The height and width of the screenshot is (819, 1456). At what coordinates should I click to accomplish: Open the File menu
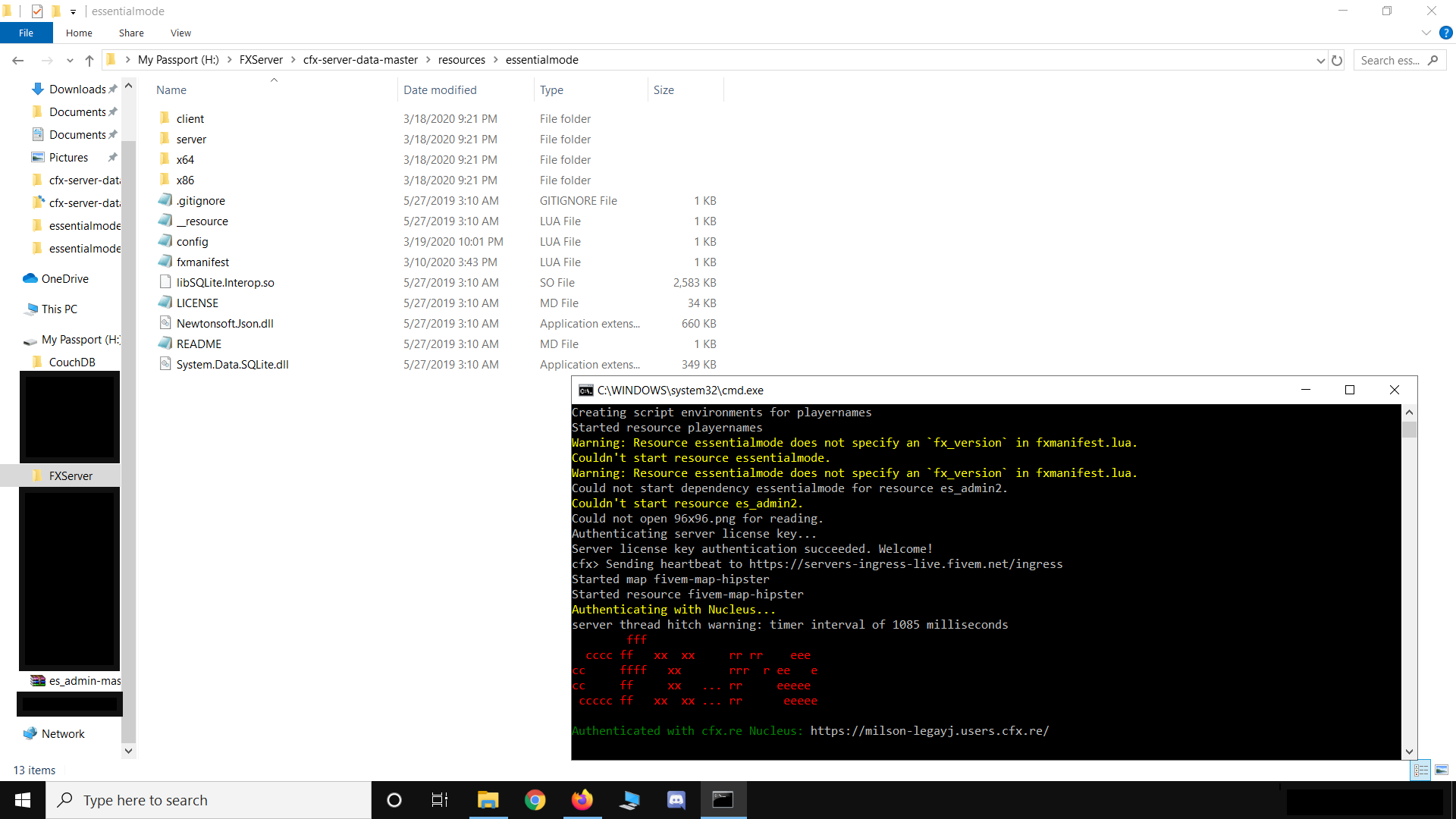[x=26, y=33]
